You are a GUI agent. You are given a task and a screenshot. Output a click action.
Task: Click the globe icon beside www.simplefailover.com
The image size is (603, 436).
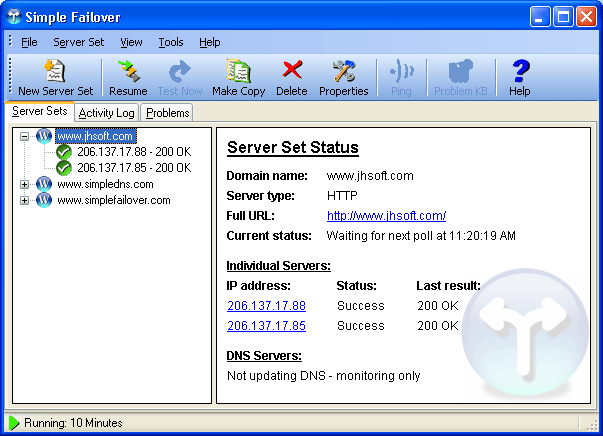click(44, 200)
